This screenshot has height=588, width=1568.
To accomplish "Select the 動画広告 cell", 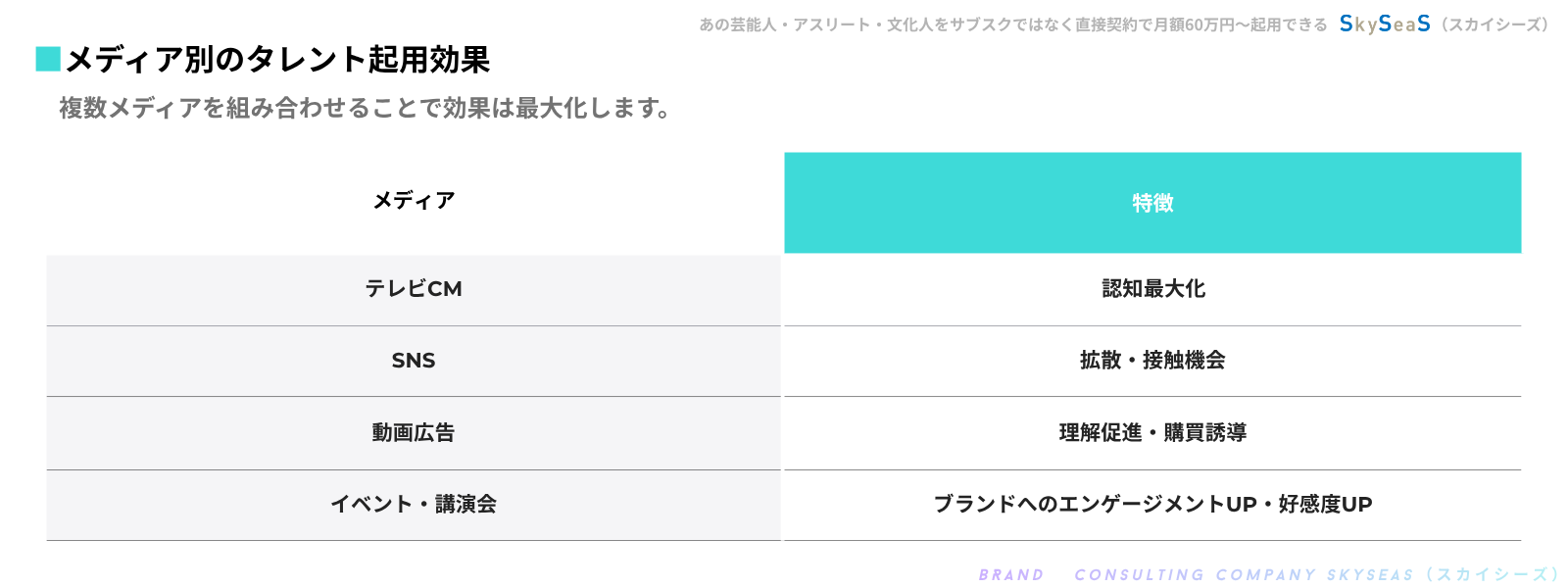I will (414, 432).
